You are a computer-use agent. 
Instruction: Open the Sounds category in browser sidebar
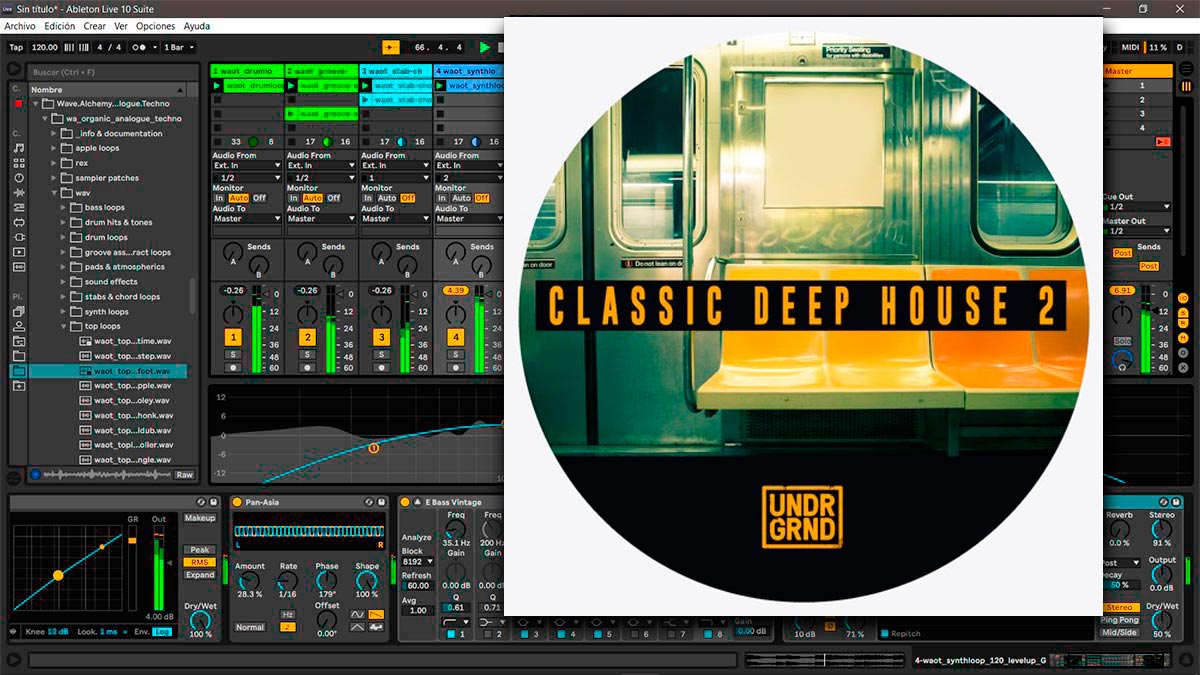pos(18,148)
